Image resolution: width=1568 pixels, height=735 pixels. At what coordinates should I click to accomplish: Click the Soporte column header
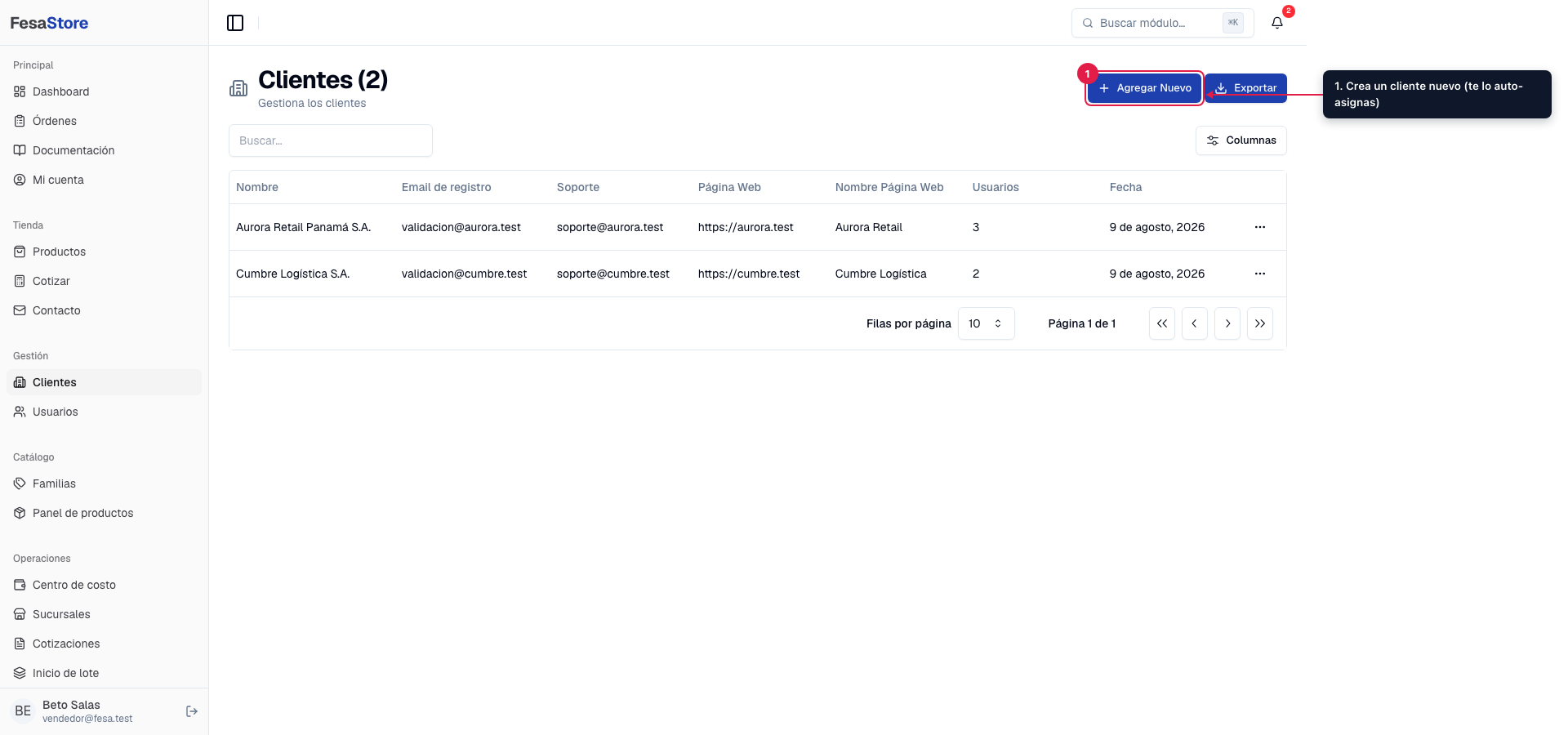578,187
